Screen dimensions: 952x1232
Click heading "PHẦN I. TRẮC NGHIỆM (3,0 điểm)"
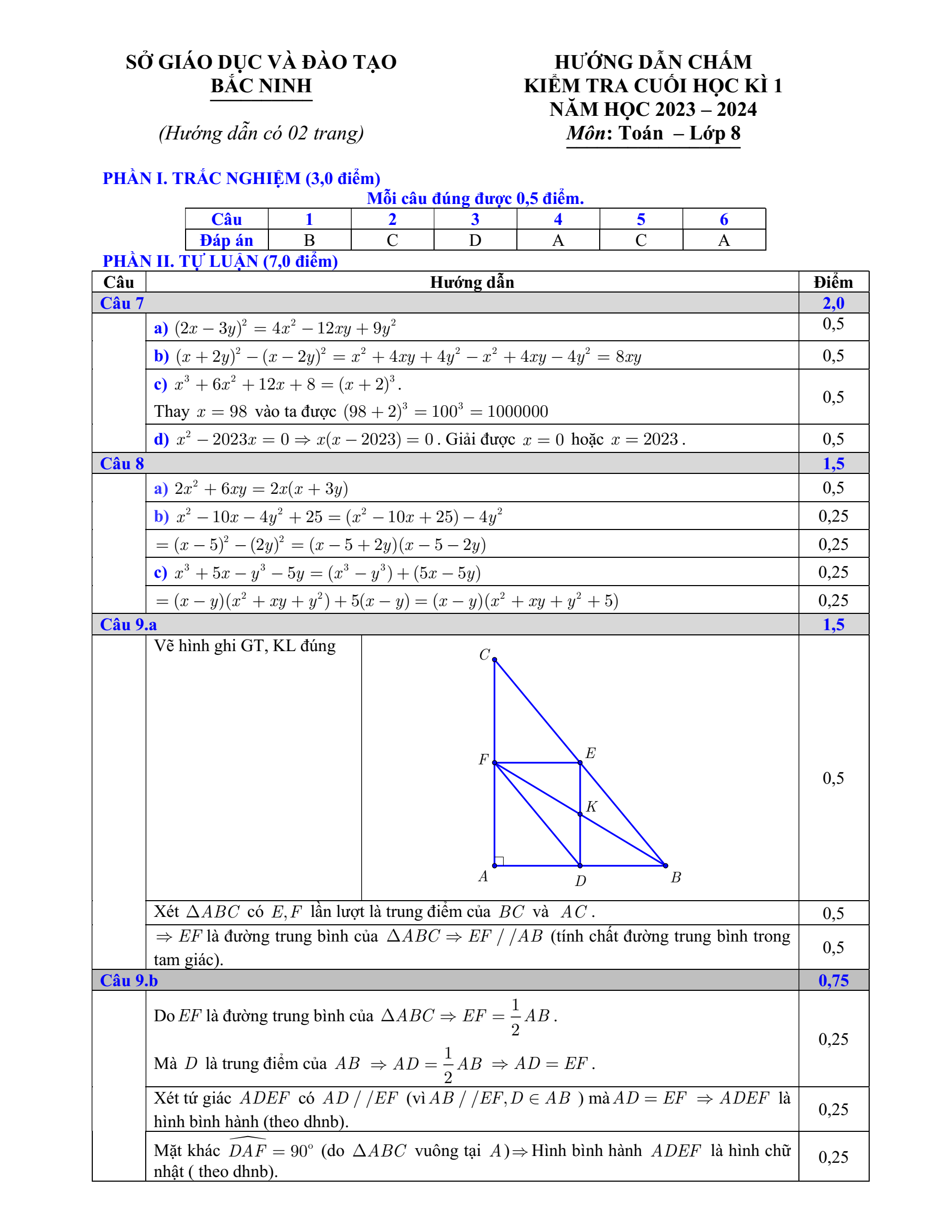pos(241,178)
